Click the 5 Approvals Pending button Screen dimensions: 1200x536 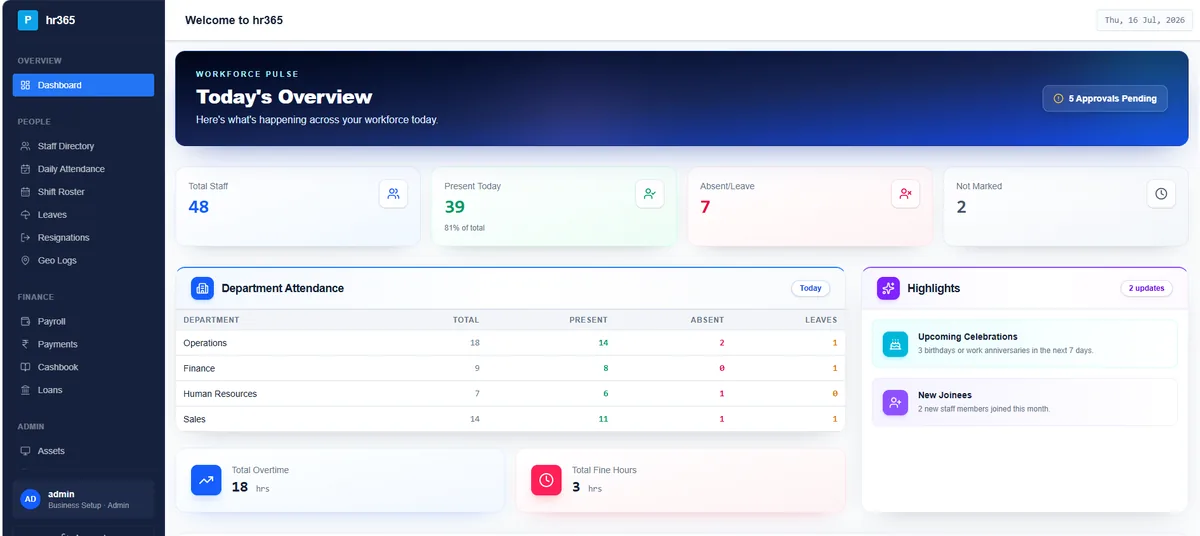click(1105, 99)
